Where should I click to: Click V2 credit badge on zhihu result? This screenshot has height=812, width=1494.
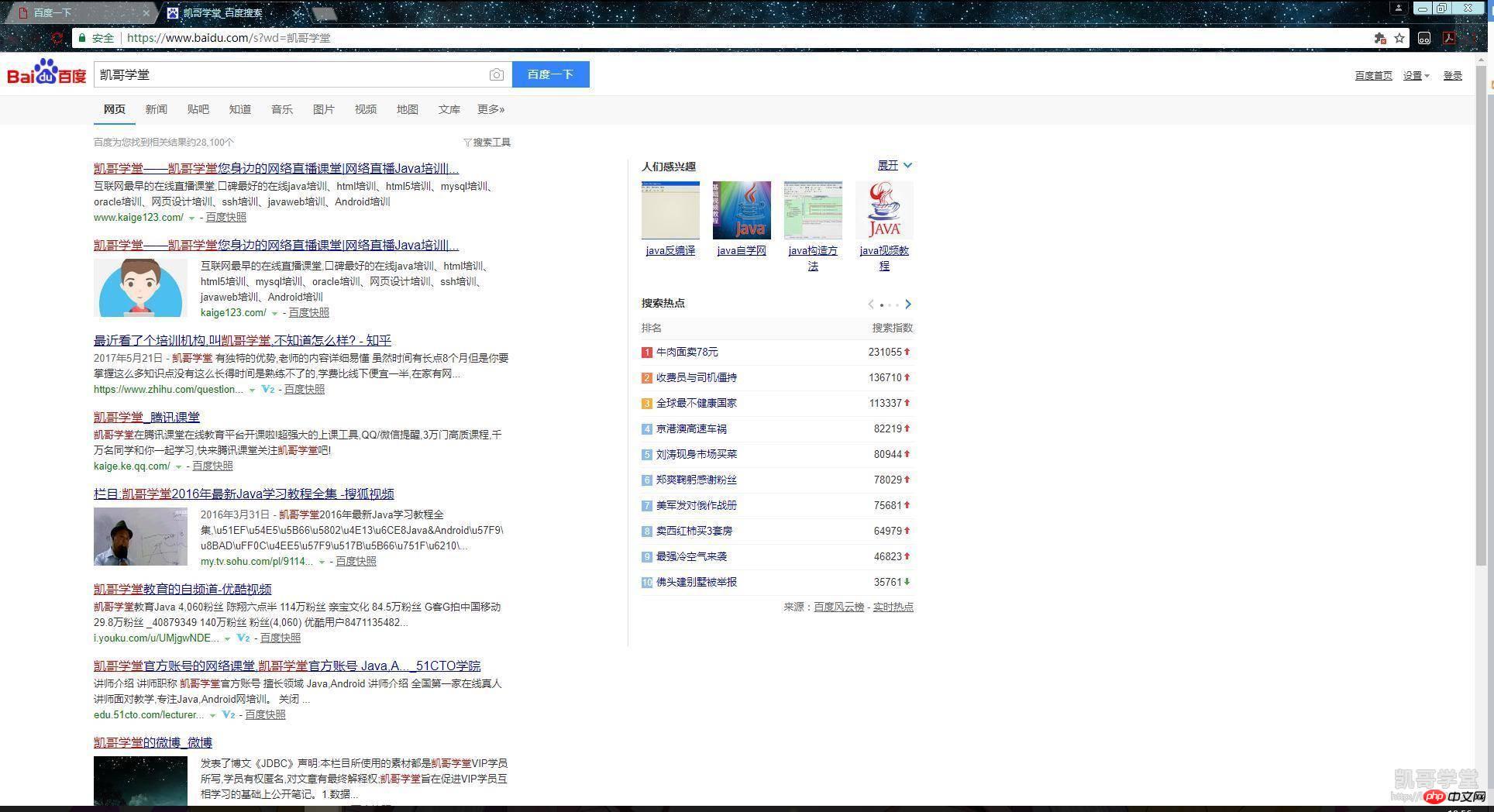coord(268,389)
